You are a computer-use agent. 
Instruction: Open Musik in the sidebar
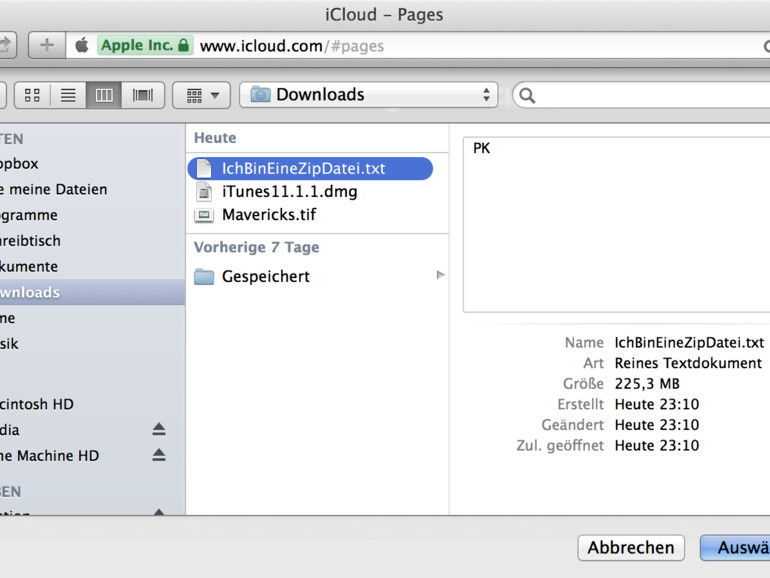pyautogui.click(x=9, y=344)
